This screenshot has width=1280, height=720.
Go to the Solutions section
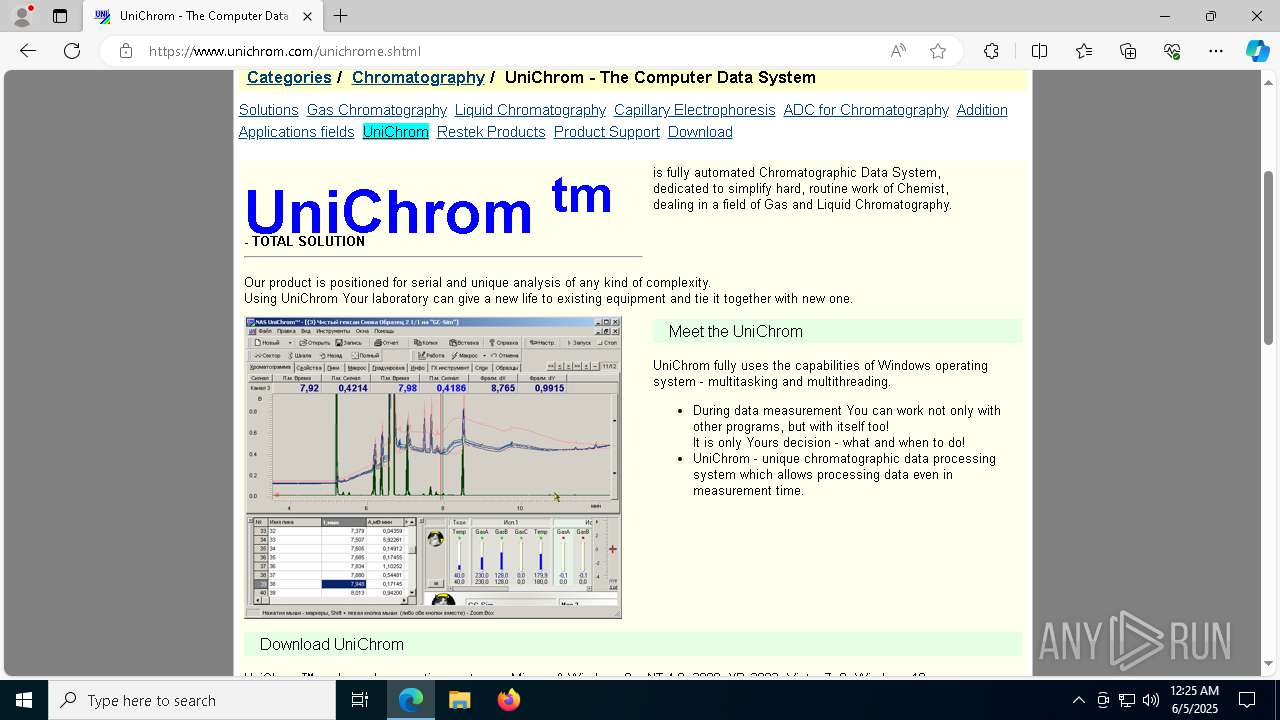click(268, 110)
